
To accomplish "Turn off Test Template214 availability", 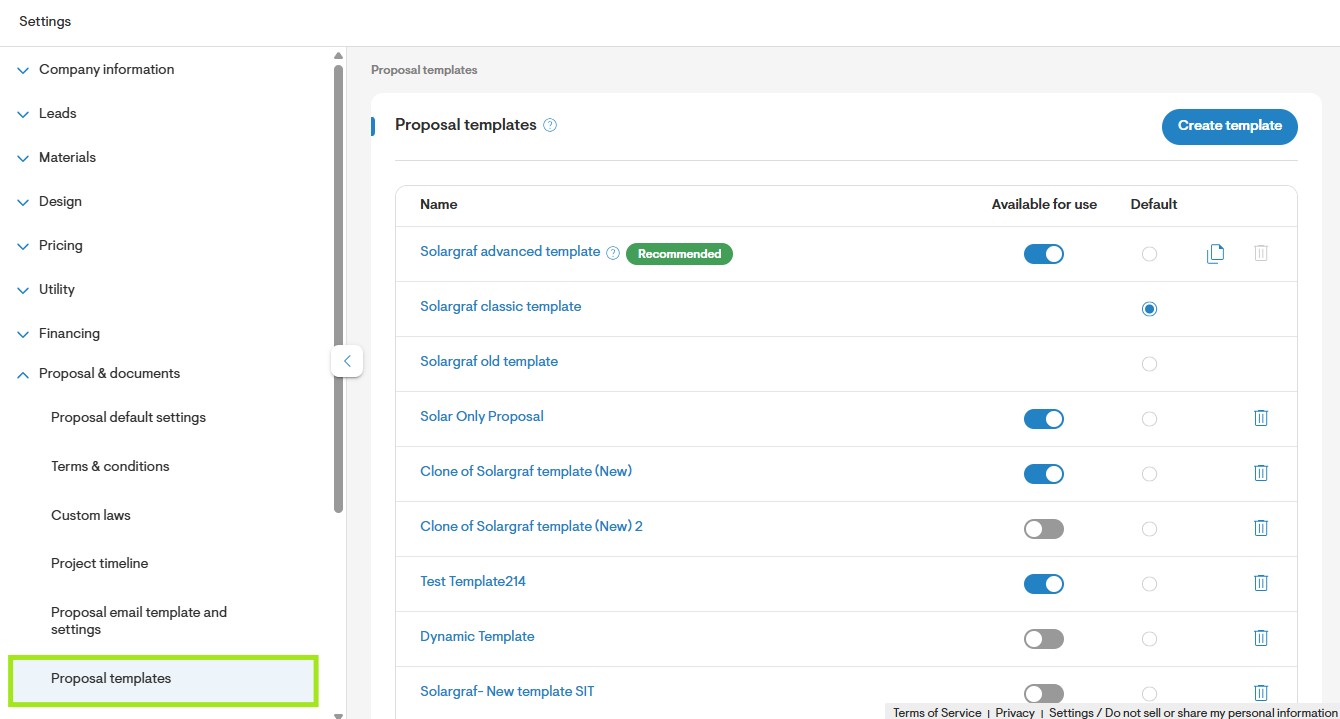I will pos(1044,584).
